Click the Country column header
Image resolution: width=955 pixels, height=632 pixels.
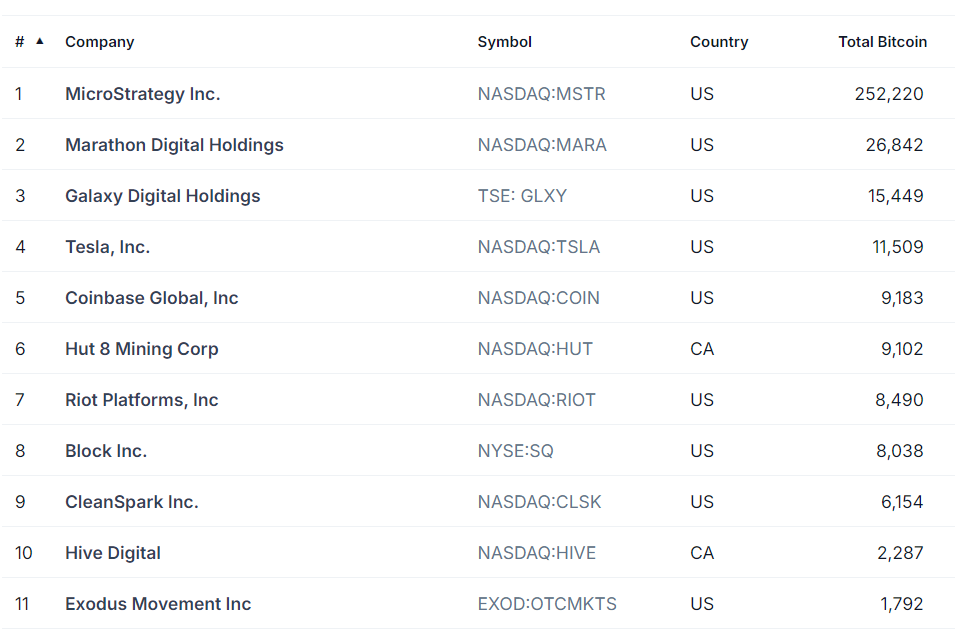coord(719,42)
